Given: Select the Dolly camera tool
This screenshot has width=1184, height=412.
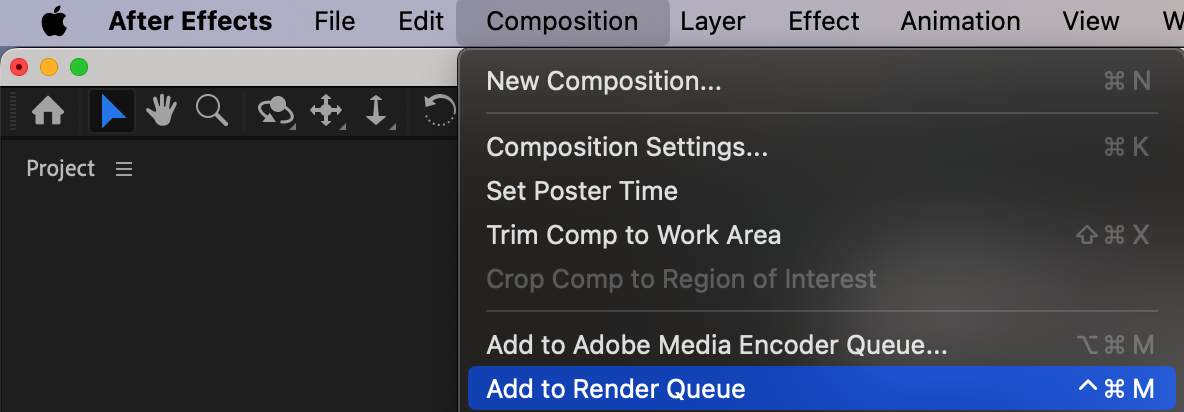Looking at the screenshot, I should tap(376, 111).
